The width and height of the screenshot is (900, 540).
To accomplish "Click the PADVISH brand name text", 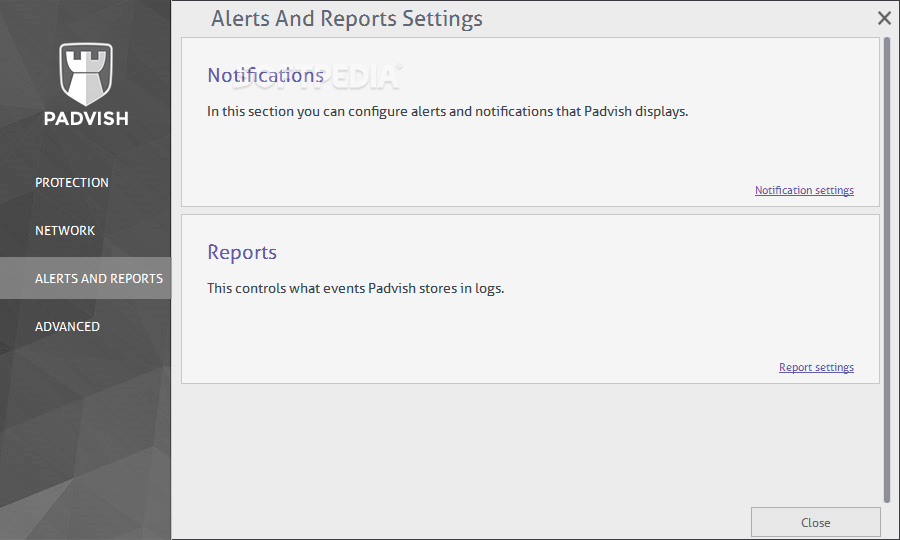I will (86, 118).
